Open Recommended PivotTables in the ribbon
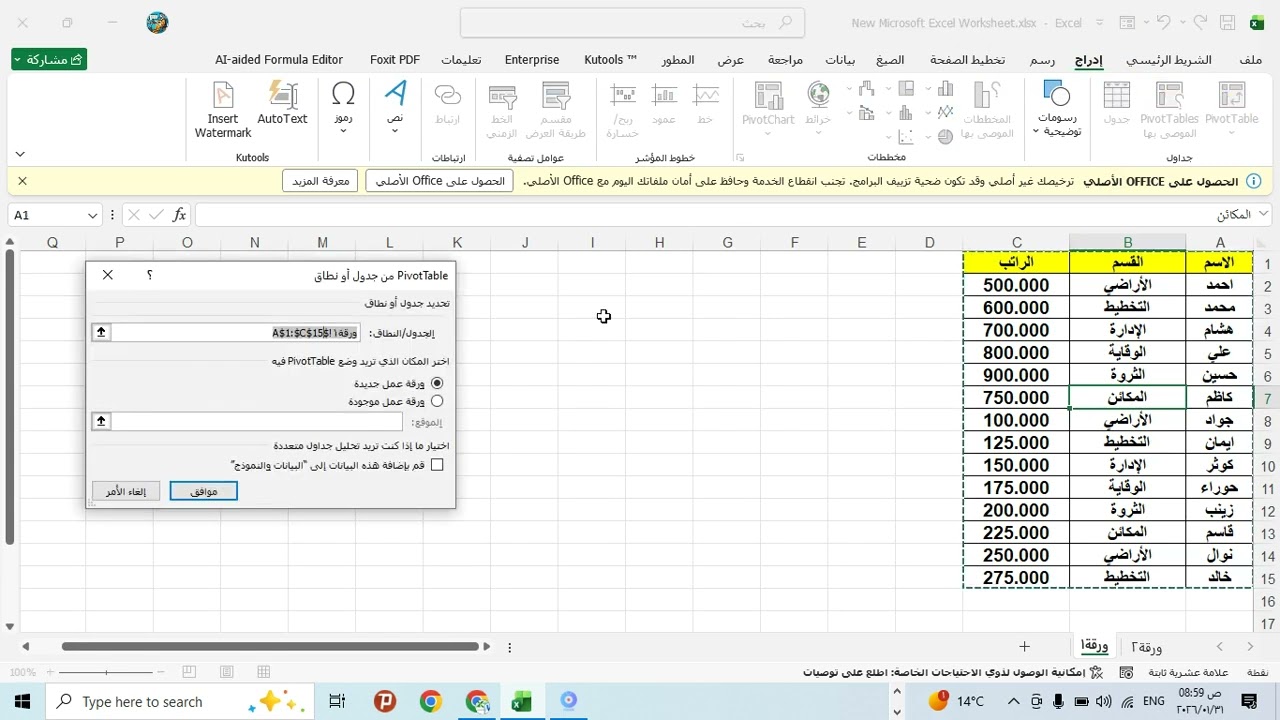Screen dimensions: 1280x720 (1169, 109)
